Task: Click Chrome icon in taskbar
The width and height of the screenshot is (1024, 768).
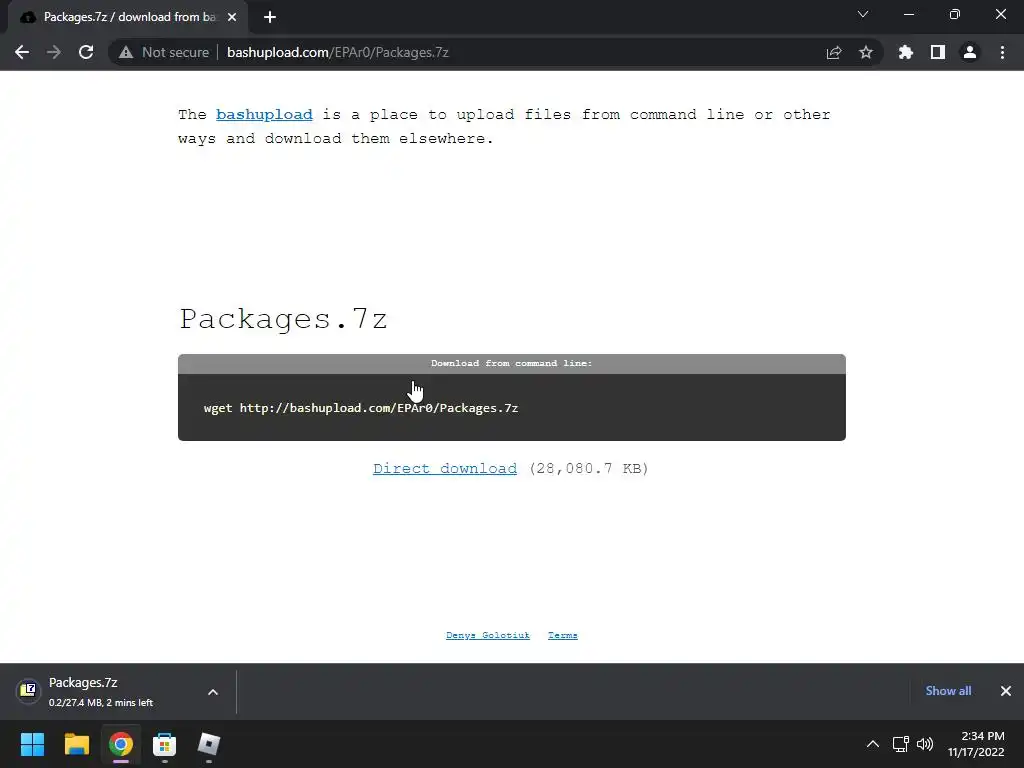Action: 121,744
